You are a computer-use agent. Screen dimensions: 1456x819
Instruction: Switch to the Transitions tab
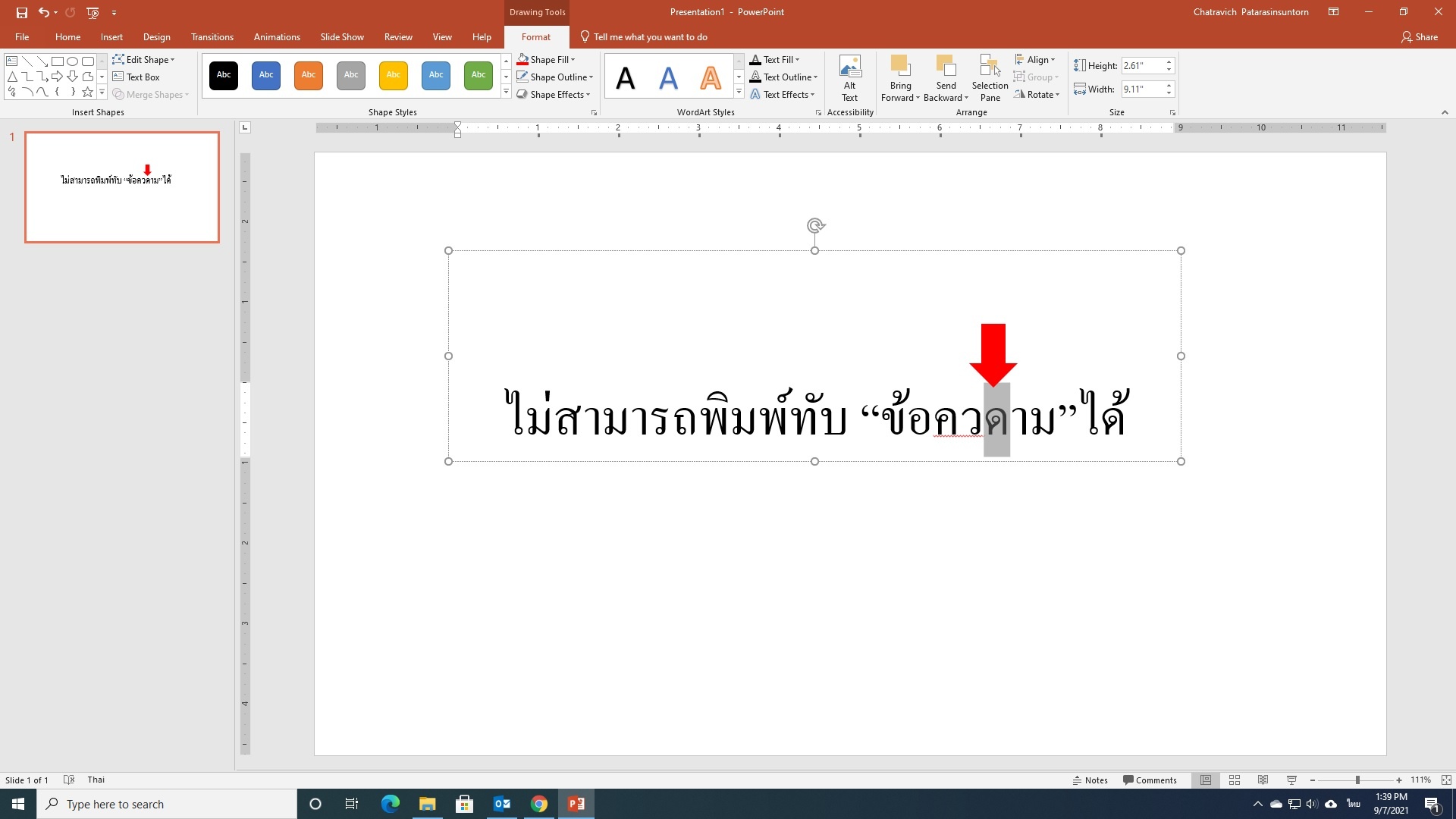click(x=212, y=36)
